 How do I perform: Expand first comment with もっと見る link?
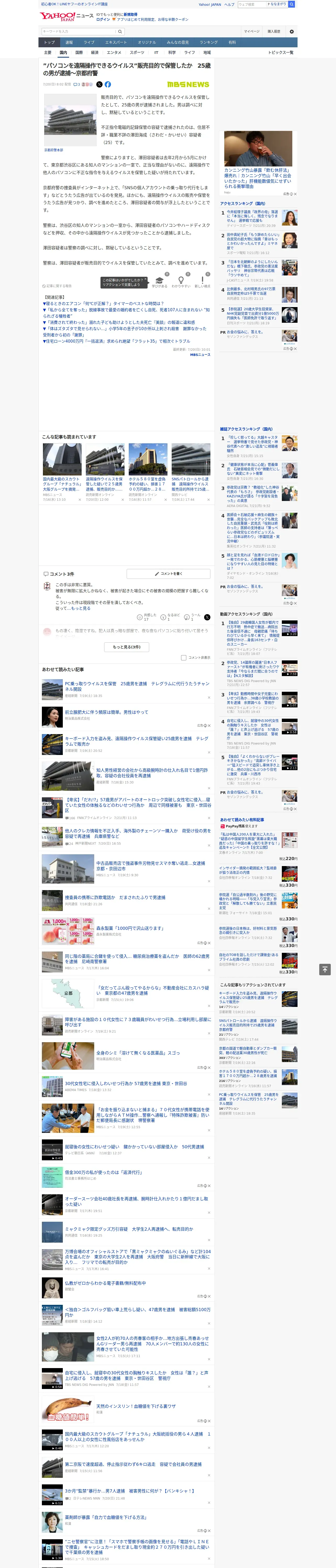[81, 608]
